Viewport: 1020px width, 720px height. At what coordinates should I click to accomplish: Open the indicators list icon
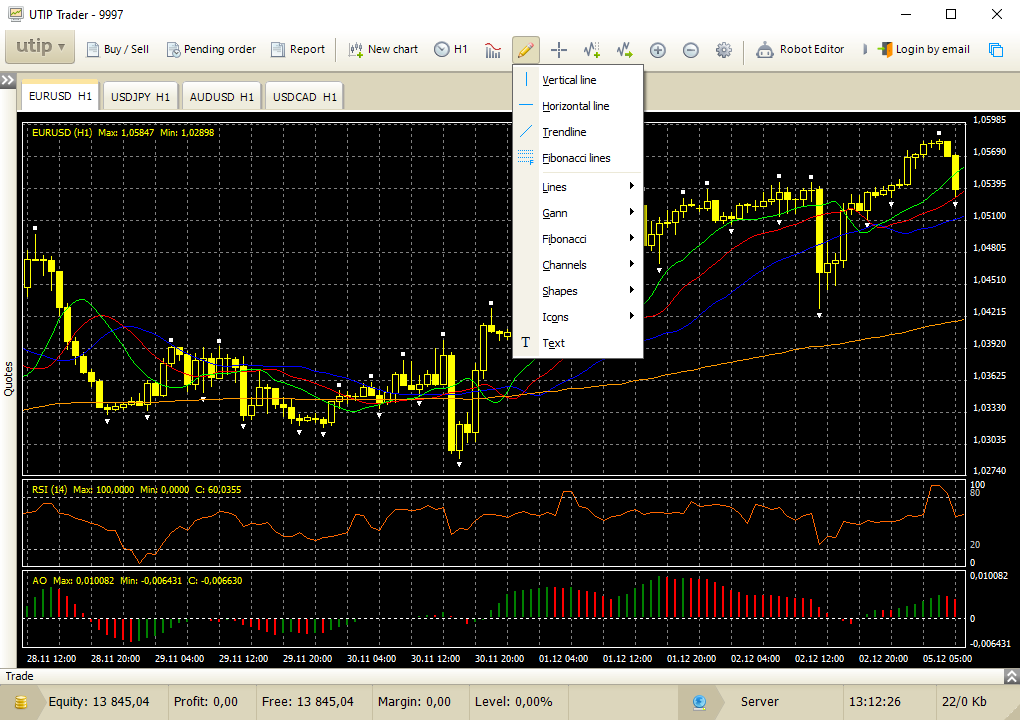(493, 49)
